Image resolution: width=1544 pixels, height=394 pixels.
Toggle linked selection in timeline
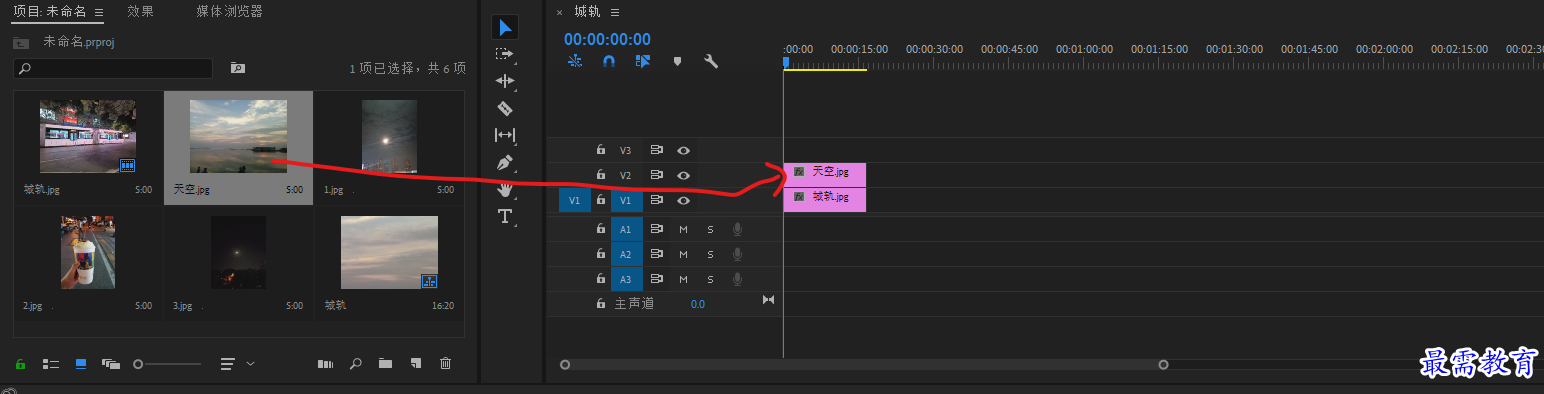point(642,61)
